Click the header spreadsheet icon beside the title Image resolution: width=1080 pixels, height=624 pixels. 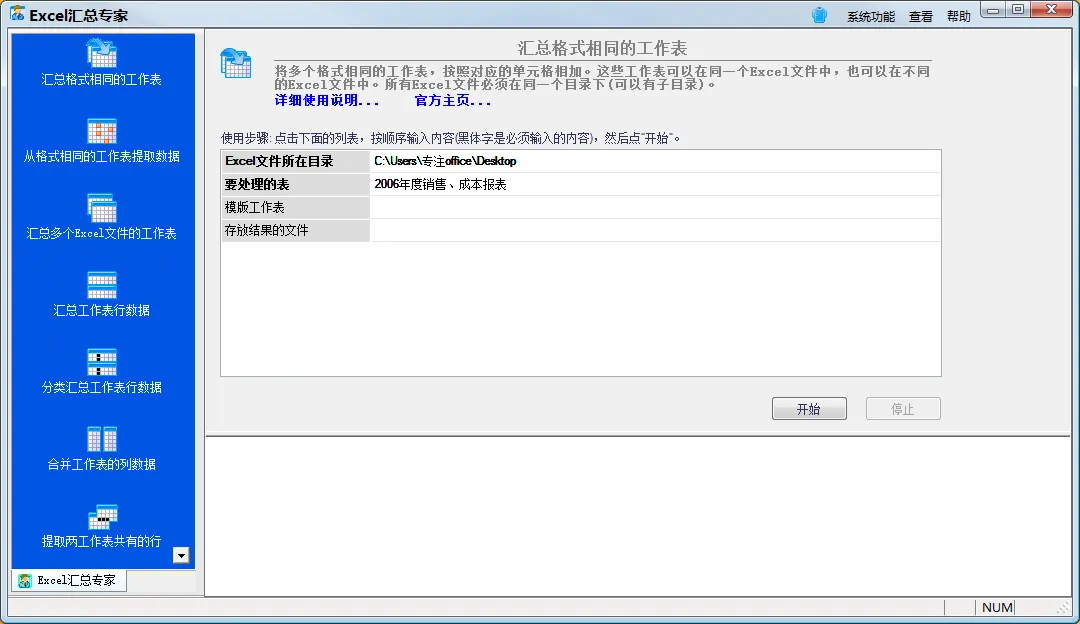(x=236, y=63)
